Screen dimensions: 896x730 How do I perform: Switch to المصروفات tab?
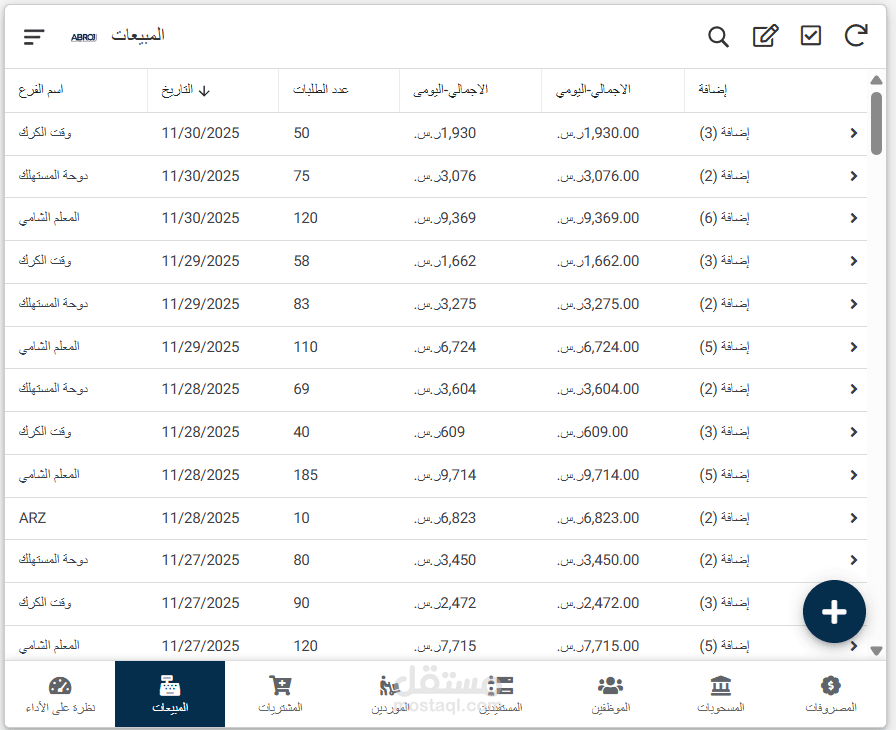pyautogui.click(x=831, y=694)
